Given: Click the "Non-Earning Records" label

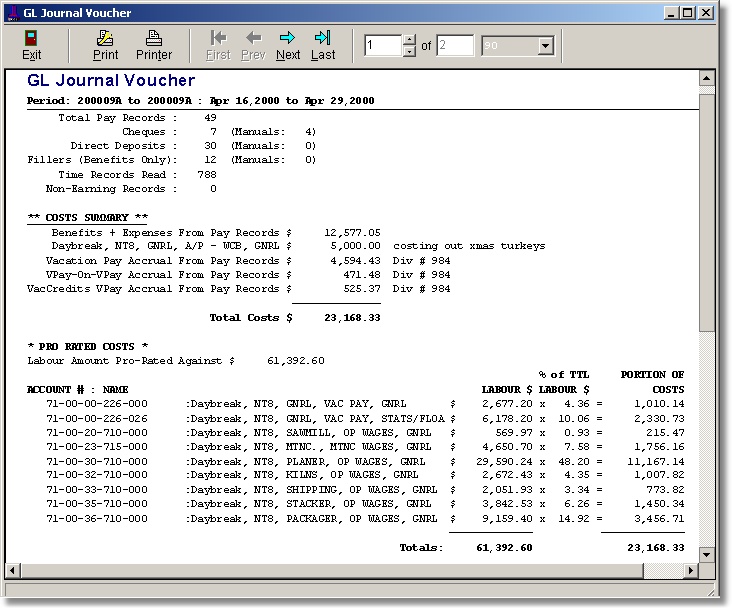Looking at the screenshot, I should (105, 189).
